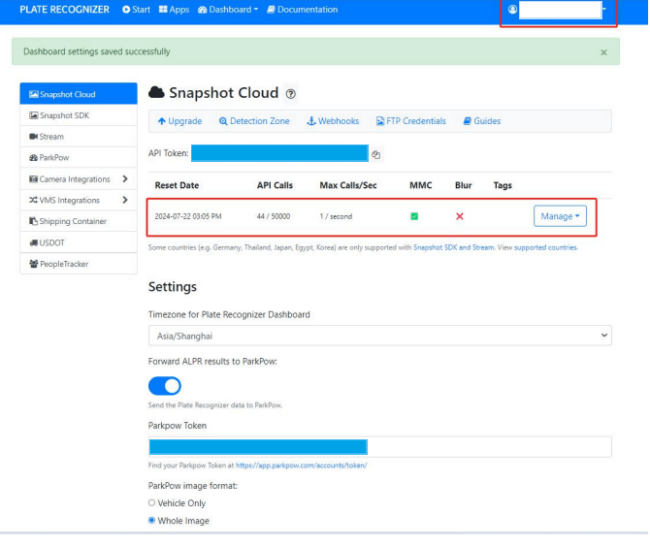Select Whole Image radio option

(x=152, y=521)
